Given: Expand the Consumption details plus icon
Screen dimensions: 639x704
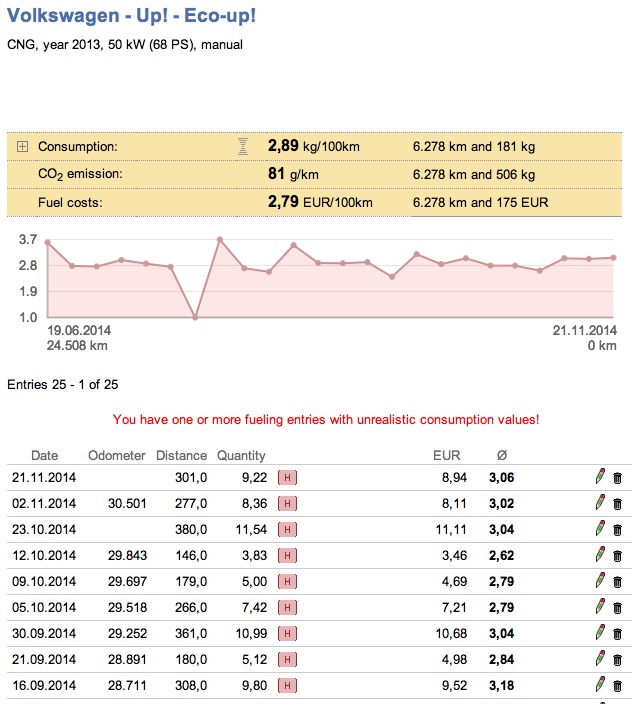Looking at the screenshot, I should coord(22,146).
